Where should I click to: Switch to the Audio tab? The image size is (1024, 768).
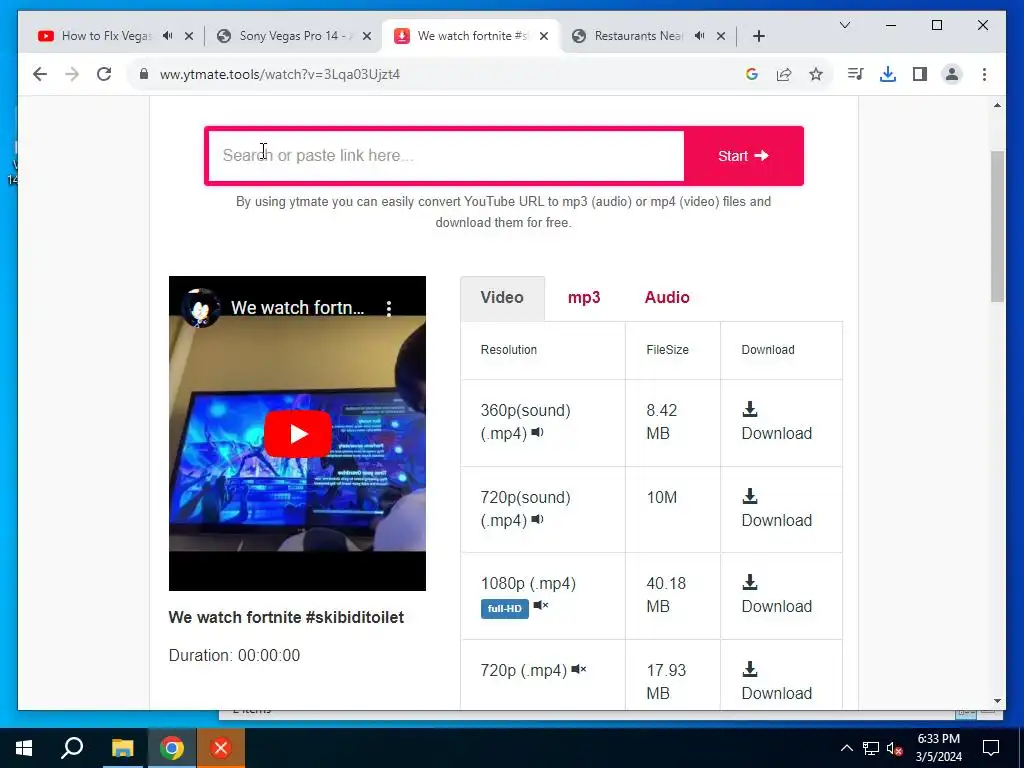click(x=667, y=298)
